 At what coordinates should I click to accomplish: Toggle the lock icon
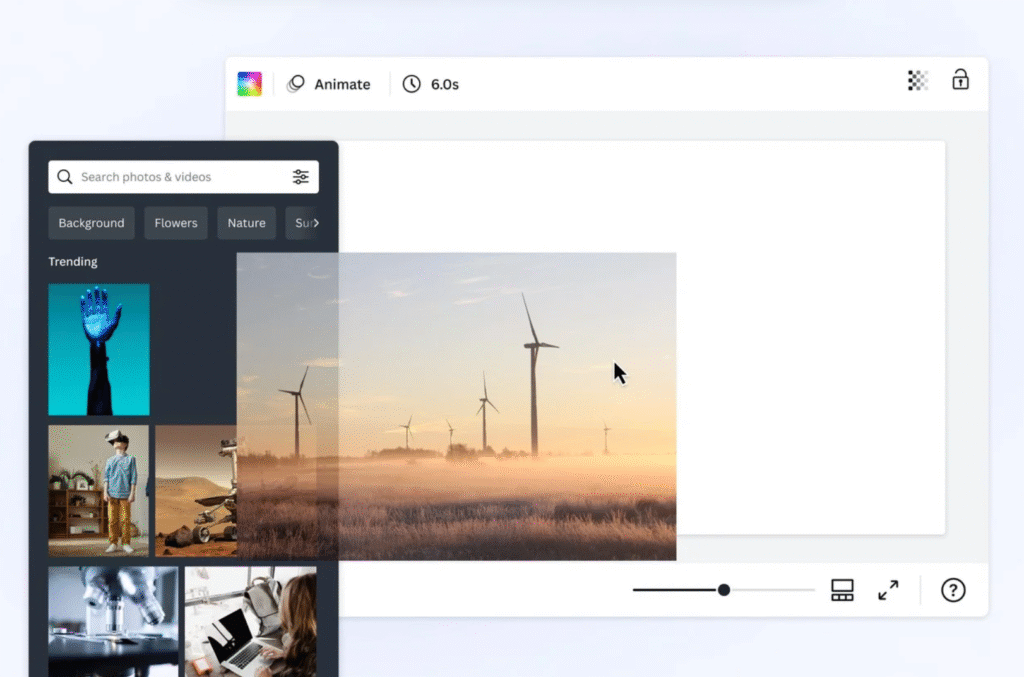click(x=960, y=80)
